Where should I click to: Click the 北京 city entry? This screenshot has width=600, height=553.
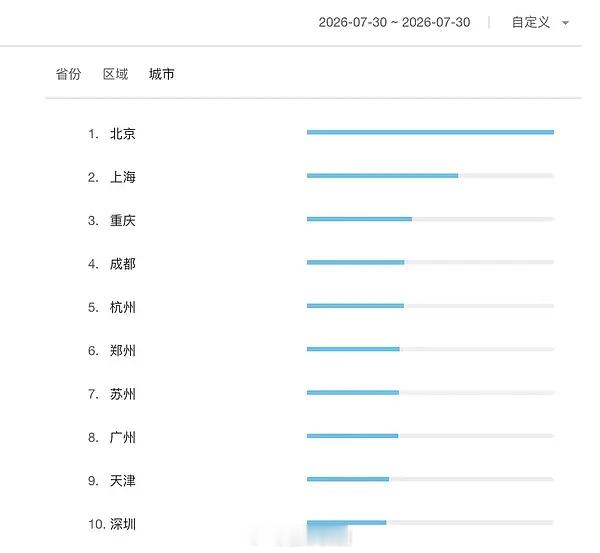[123, 134]
